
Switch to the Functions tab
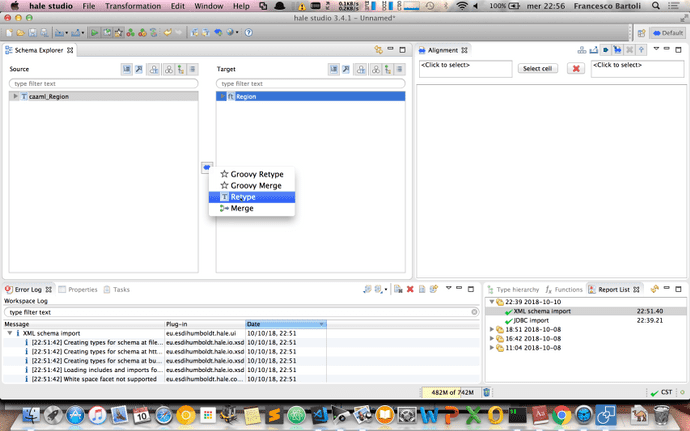(x=567, y=289)
